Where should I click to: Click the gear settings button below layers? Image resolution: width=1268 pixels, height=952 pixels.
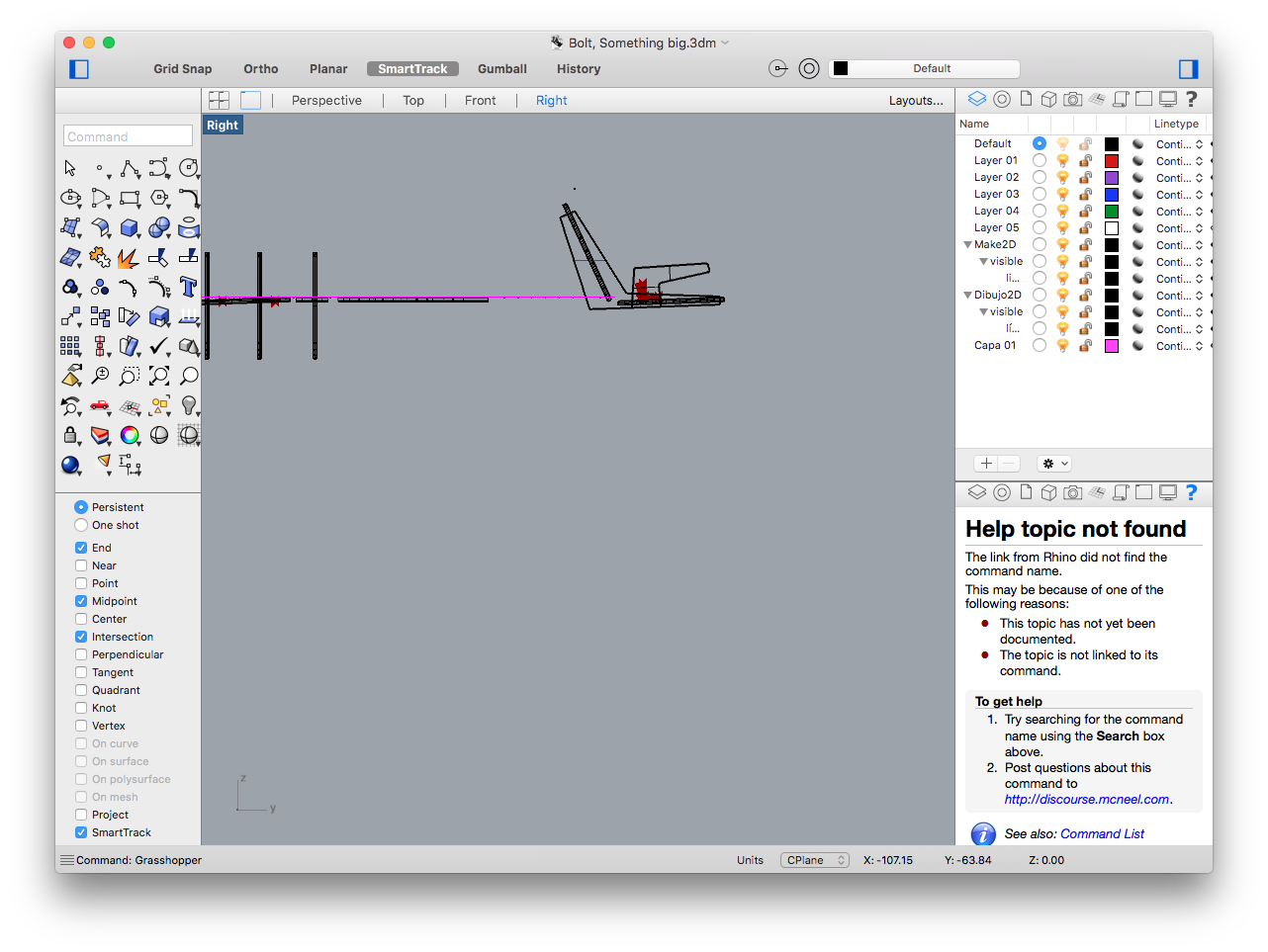(1054, 464)
